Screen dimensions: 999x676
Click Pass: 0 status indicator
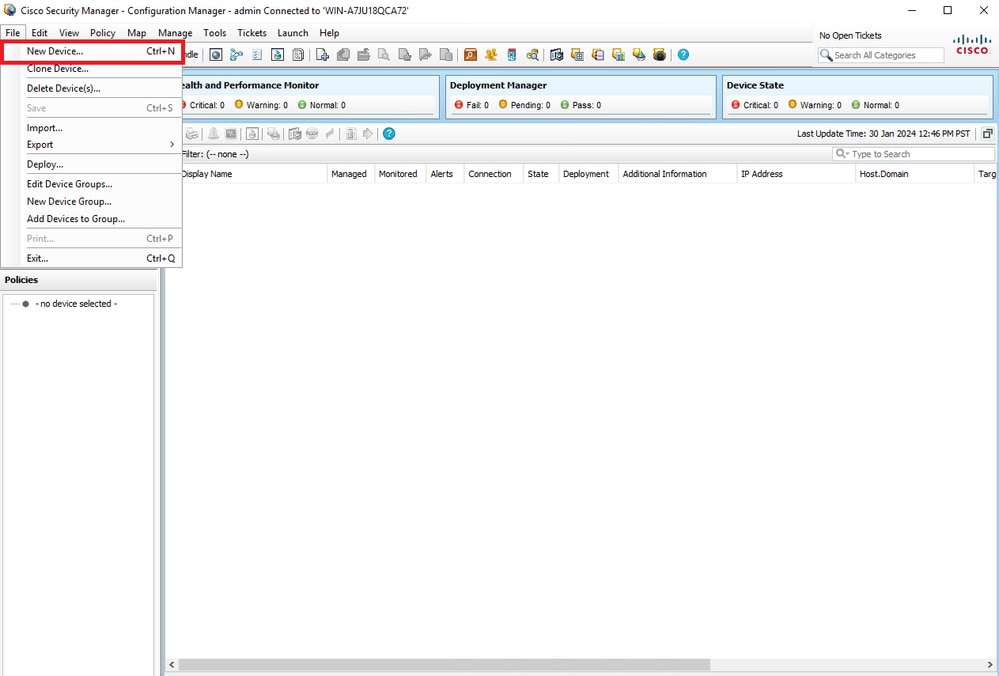pyautogui.click(x=580, y=105)
